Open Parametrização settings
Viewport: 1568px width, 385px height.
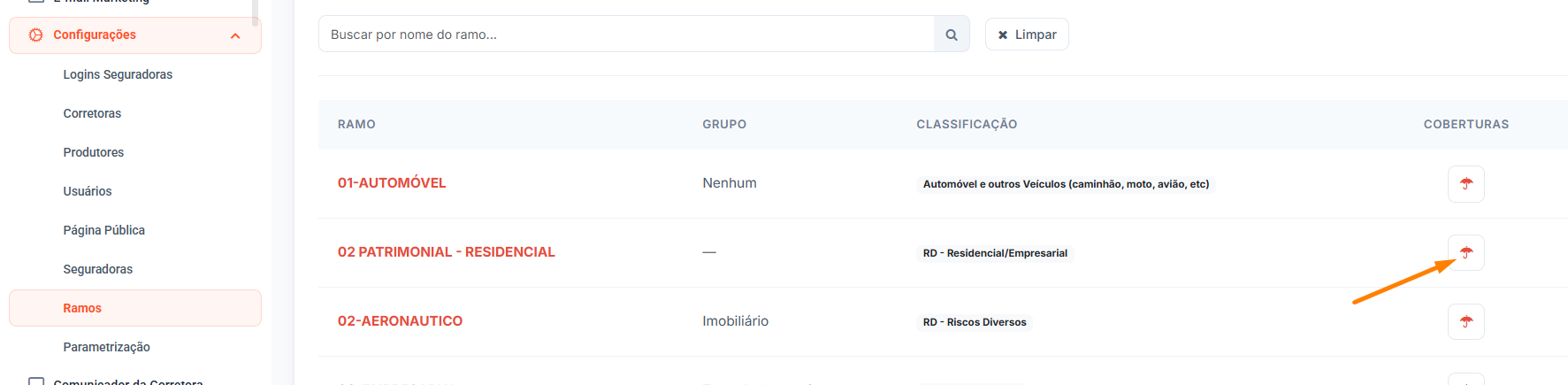tap(106, 347)
